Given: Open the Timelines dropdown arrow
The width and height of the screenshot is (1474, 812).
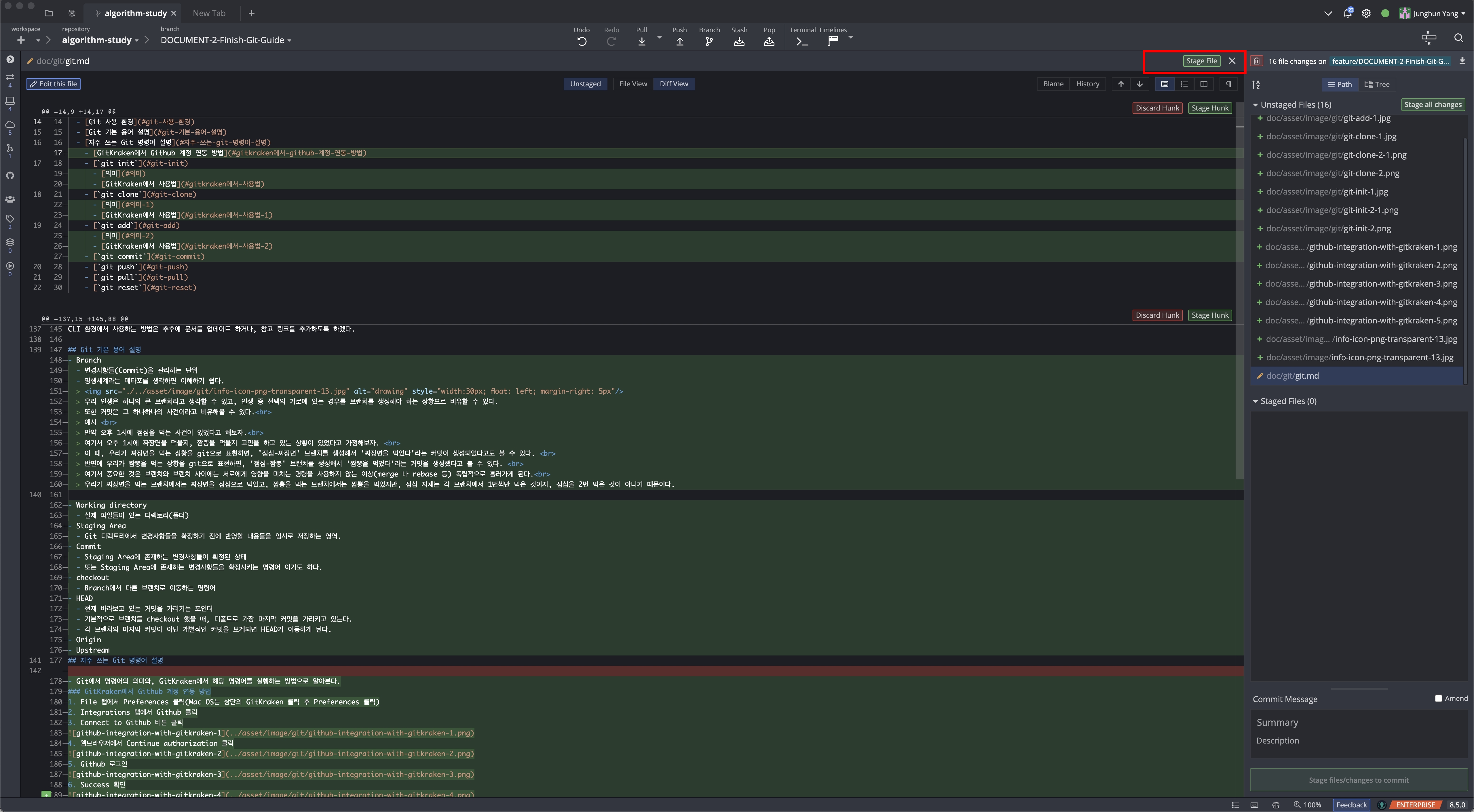Looking at the screenshot, I should tap(850, 37).
